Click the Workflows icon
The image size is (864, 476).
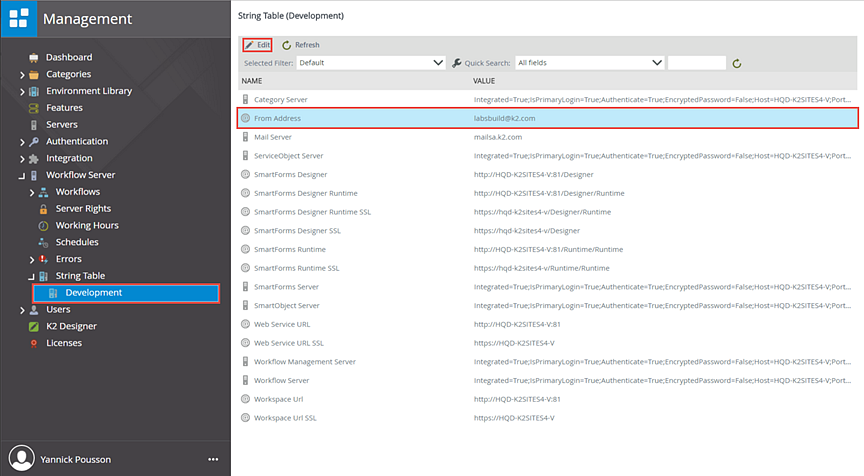coord(44,192)
